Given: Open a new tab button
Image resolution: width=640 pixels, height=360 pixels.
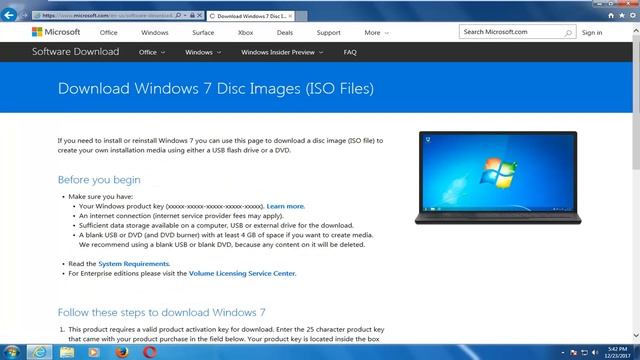Looking at the screenshot, I should point(301,16).
